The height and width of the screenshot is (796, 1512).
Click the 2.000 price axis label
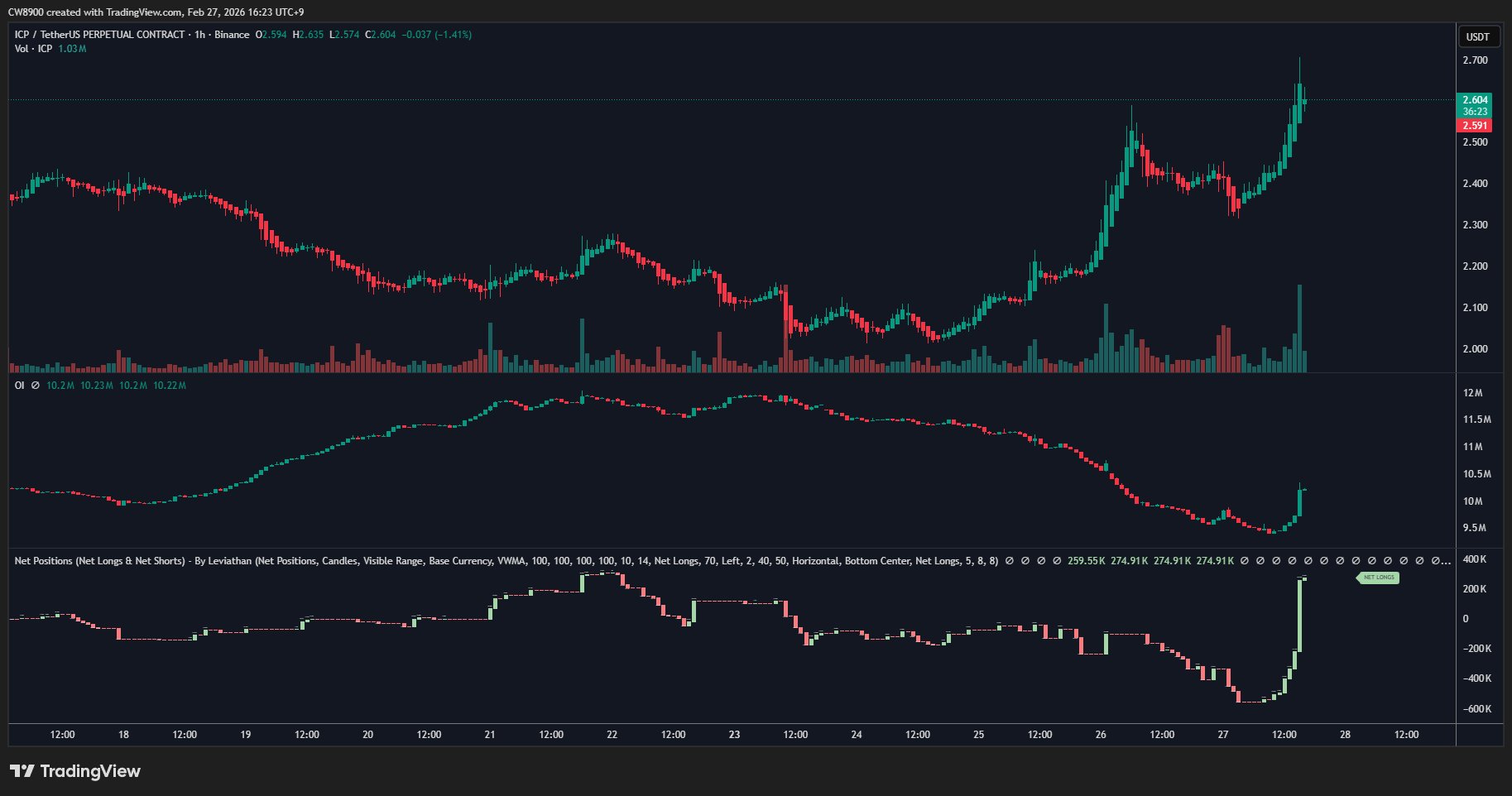click(x=1475, y=349)
